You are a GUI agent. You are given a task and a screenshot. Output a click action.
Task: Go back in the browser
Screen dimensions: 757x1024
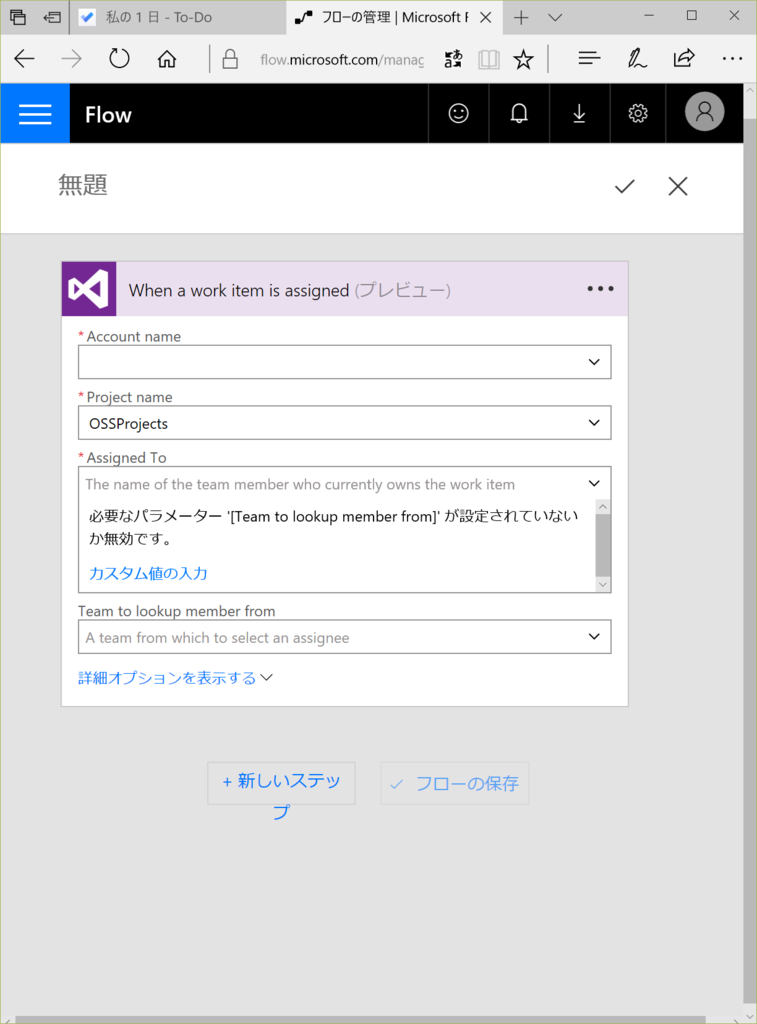[x=24, y=59]
